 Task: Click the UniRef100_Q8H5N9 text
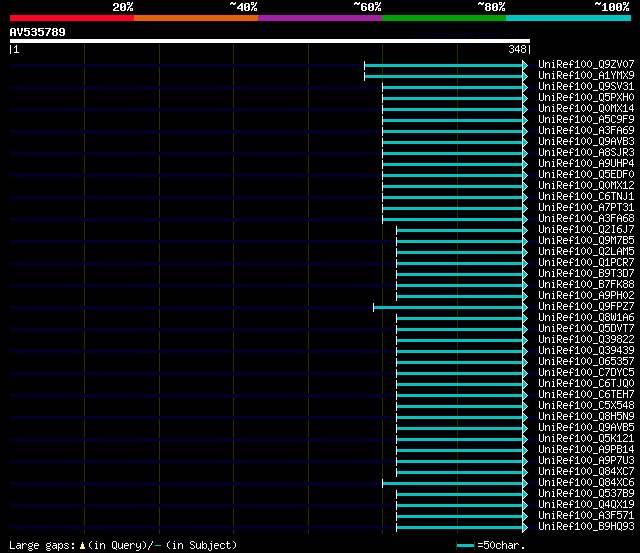(x=586, y=417)
